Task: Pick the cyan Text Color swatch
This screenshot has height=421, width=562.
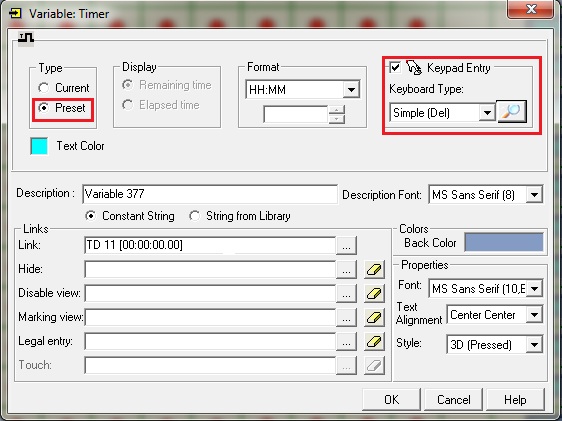Action: tap(39, 146)
